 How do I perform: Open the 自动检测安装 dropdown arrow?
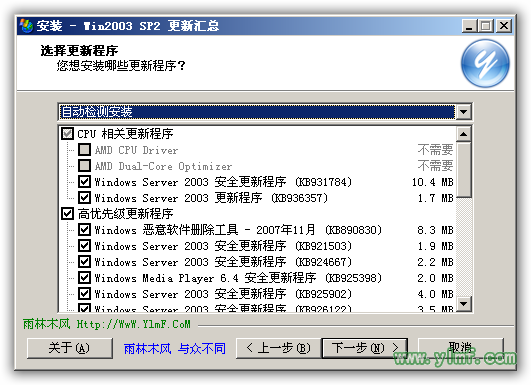click(x=463, y=112)
